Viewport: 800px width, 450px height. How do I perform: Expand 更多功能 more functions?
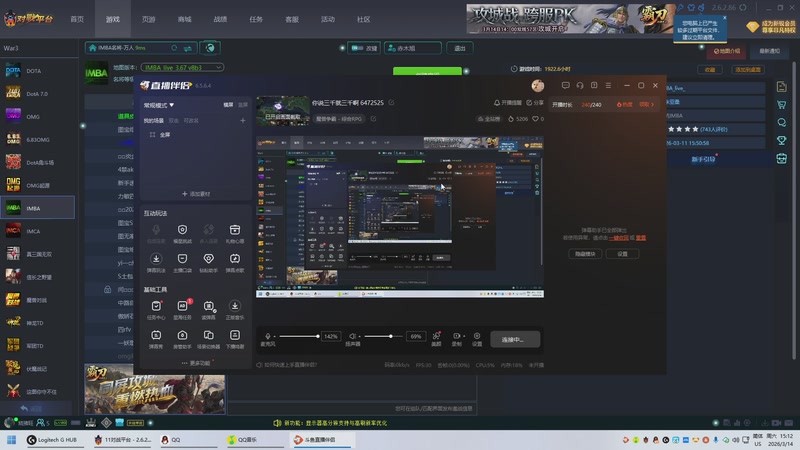pos(196,363)
